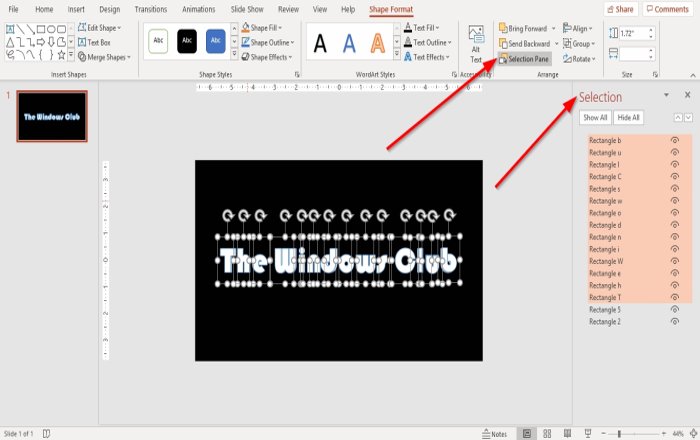Launch the Format Shape dialog from Shape Styles

point(297,75)
